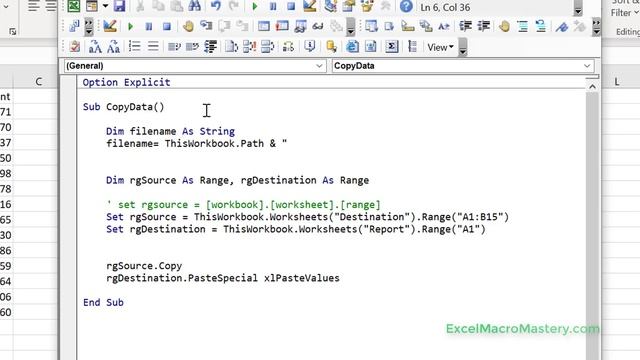Click the rgSource.Copy line
640x360 pixels.
(x=144, y=266)
